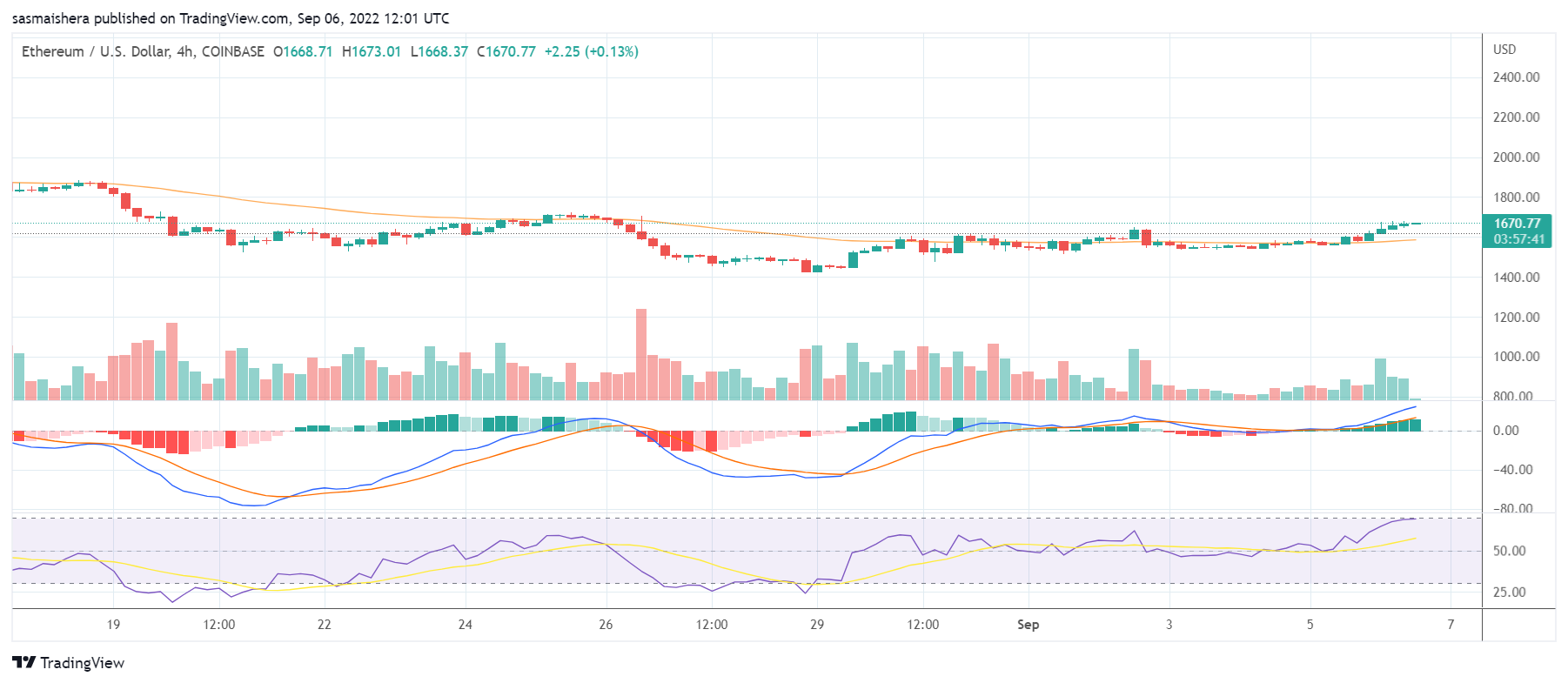Viewport: 1568px width, 683px height.
Task: Click the 1800.00 price axis label
Action: 1516,198
